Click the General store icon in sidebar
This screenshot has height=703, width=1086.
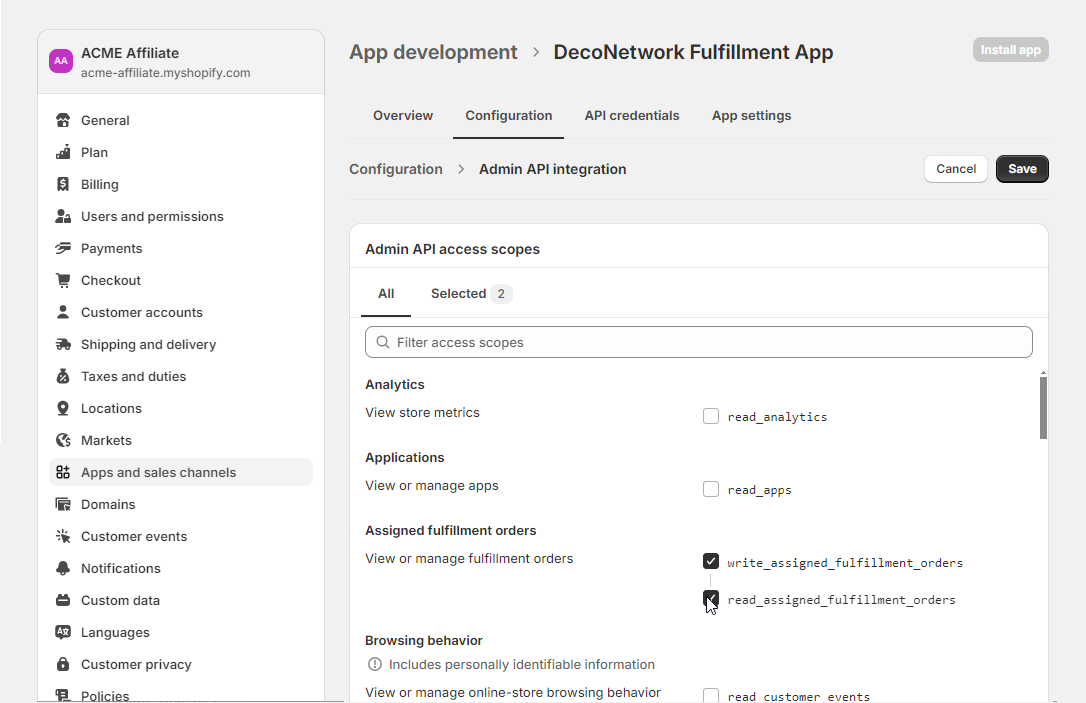pyautogui.click(x=63, y=121)
